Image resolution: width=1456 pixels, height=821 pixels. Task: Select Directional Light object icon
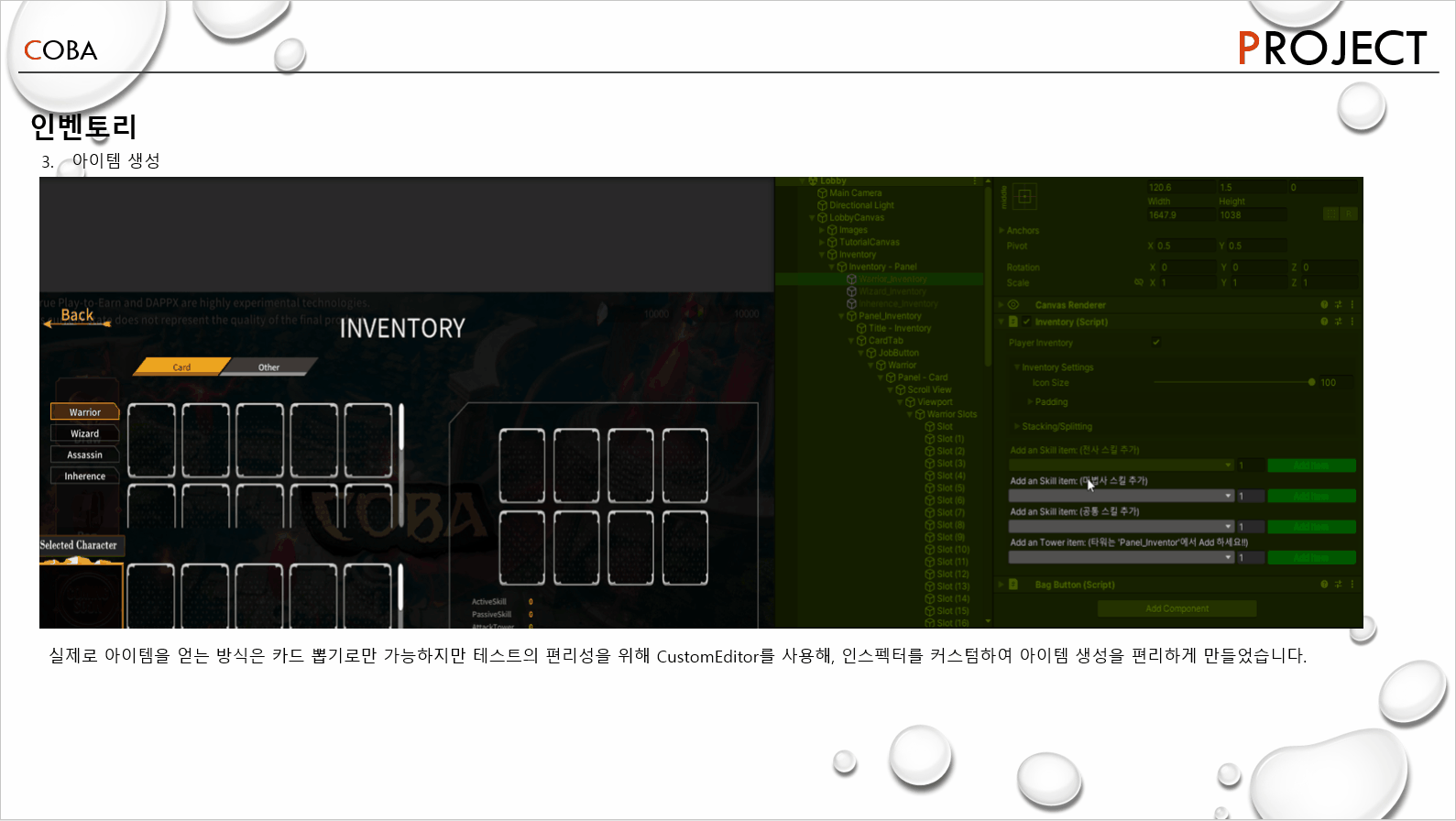pos(822,205)
